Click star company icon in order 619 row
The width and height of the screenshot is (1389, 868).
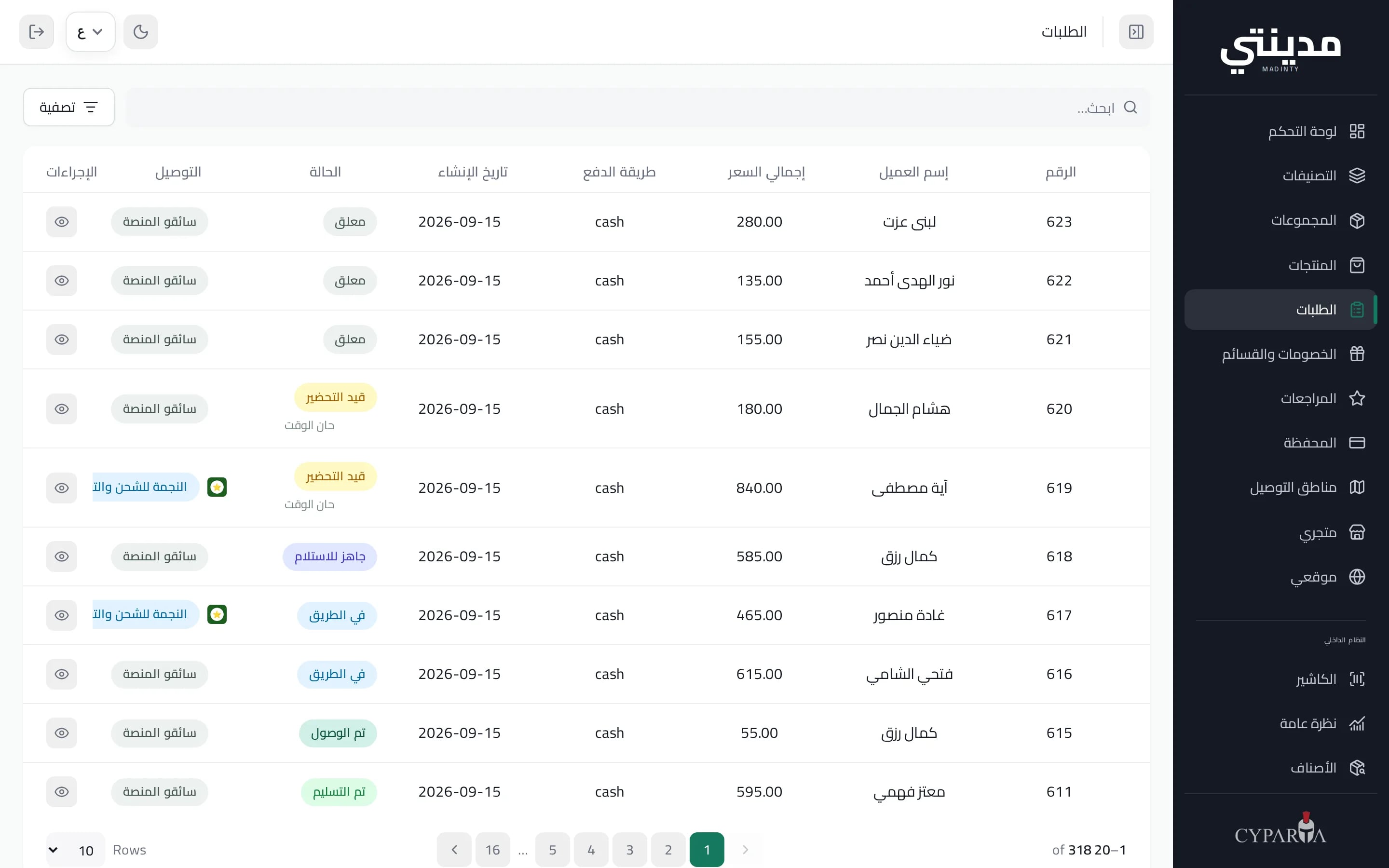217,488
